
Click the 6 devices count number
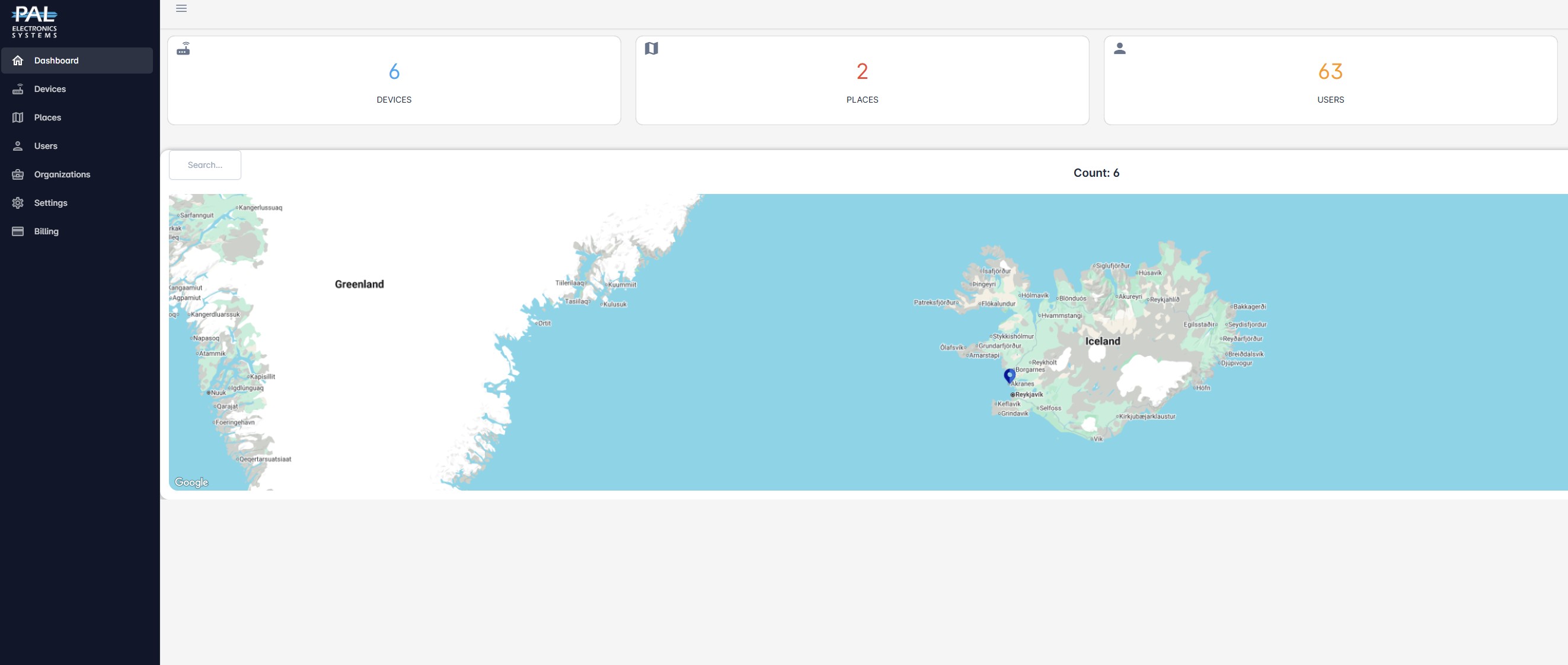[394, 72]
